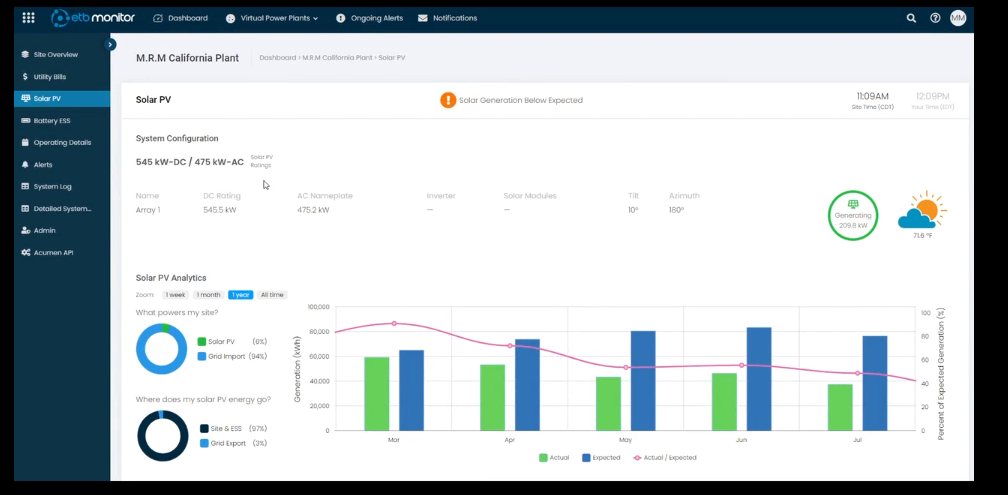This screenshot has width=1008, height=495.
Task: Open the help question mark icon
Action: coord(935,18)
